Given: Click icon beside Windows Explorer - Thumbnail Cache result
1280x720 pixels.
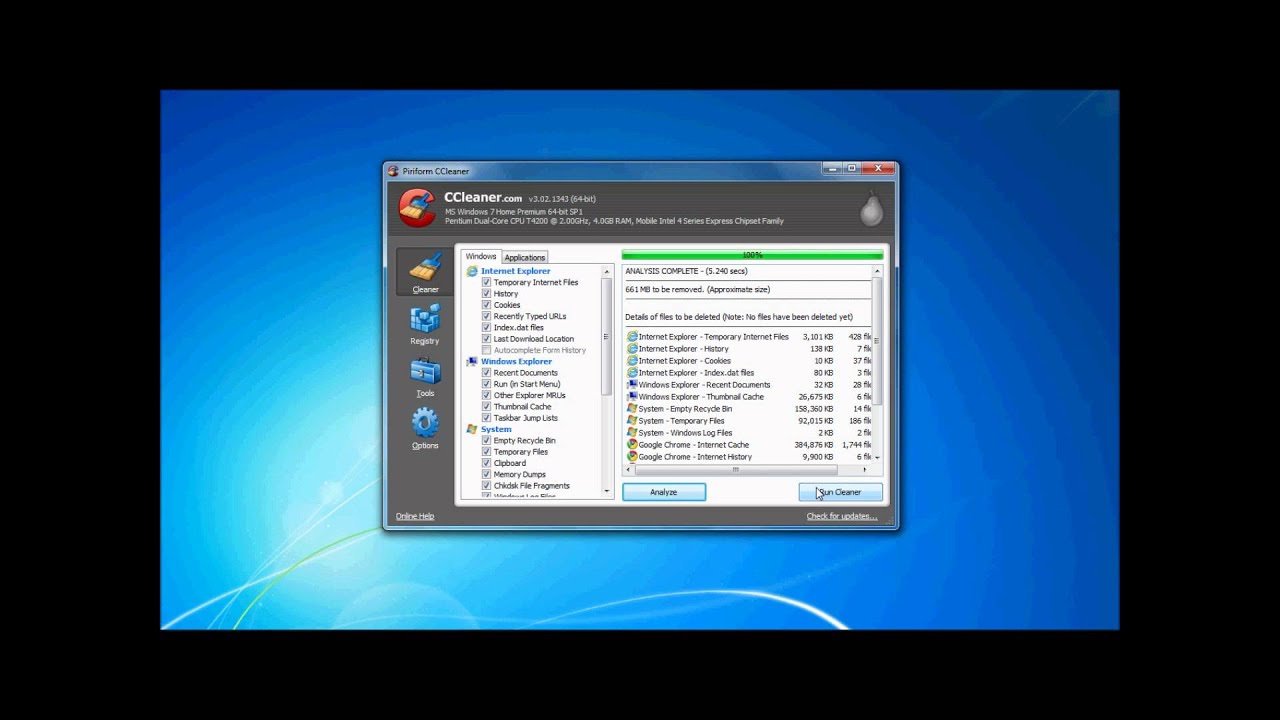Looking at the screenshot, I should click(632, 397).
